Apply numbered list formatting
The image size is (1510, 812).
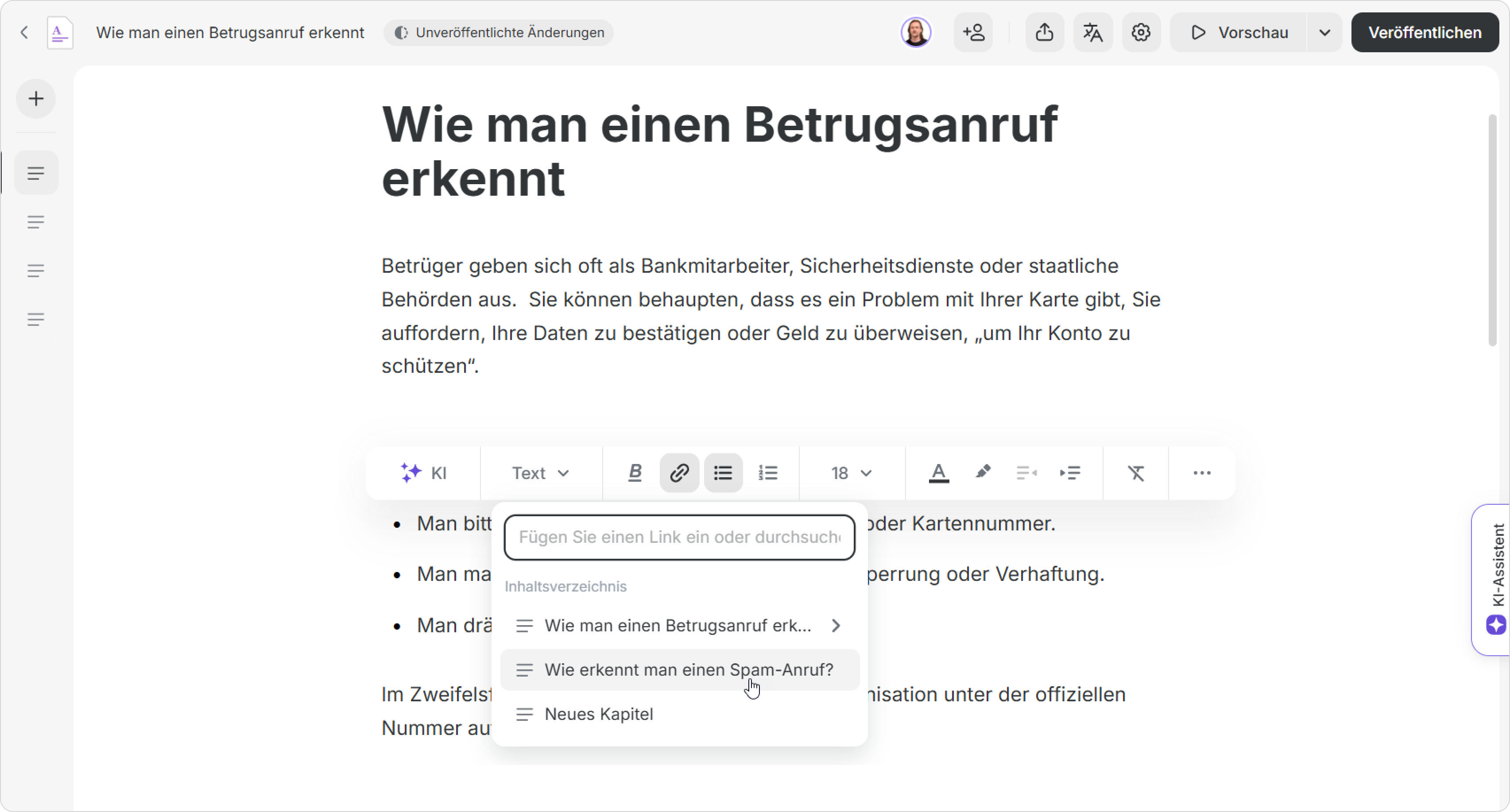click(767, 473)
